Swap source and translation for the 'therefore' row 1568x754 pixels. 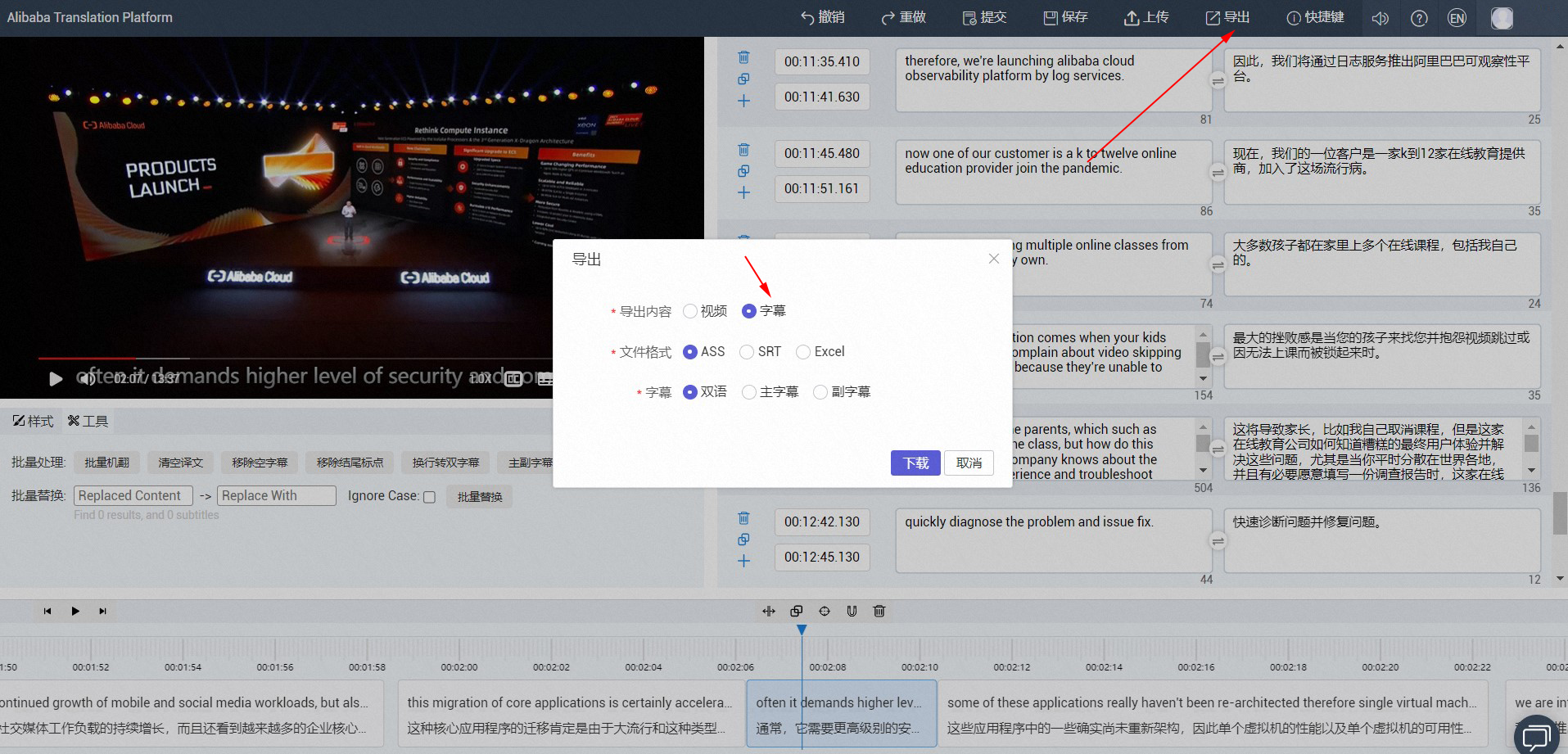(1218, 80)
